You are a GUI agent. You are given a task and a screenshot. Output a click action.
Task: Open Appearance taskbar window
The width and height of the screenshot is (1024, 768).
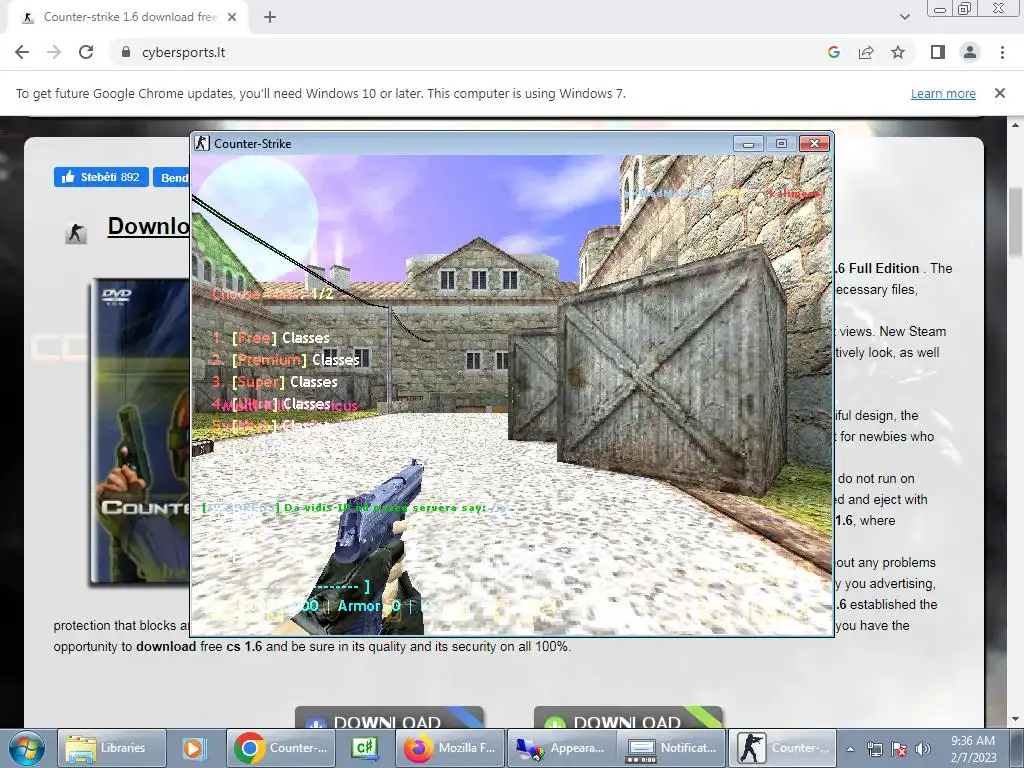click(562, 748)
